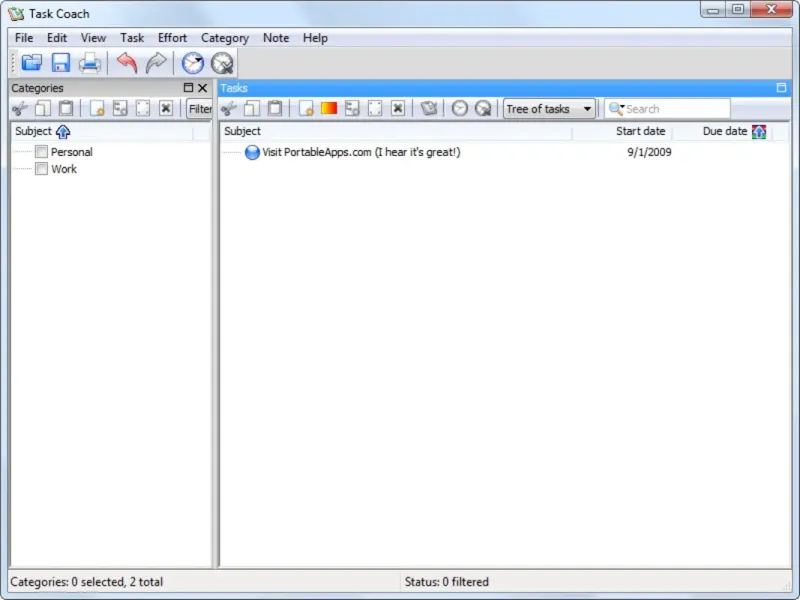Click sort arrow on Due date column

pos(759,132)
